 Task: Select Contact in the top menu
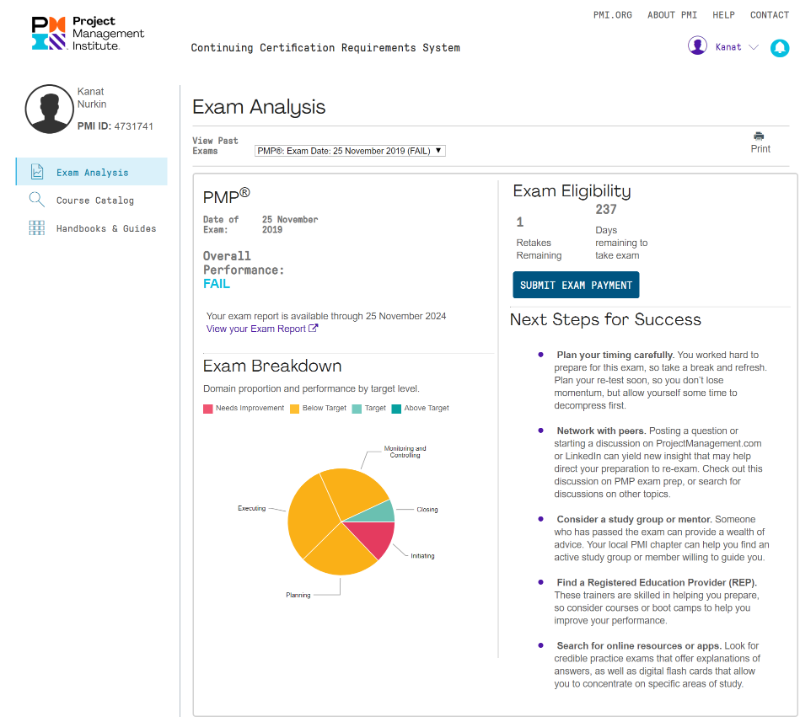769,15
